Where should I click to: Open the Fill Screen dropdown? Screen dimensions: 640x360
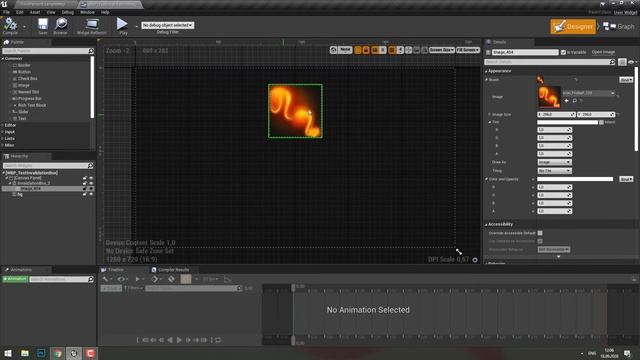coord(468,50)
